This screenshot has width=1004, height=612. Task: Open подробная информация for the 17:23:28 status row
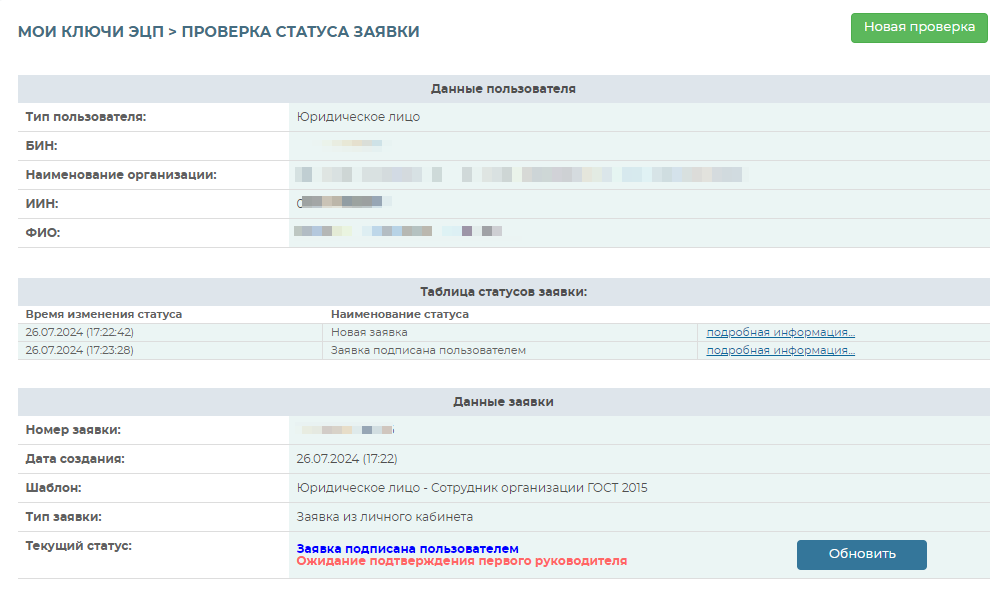(780, 350)
